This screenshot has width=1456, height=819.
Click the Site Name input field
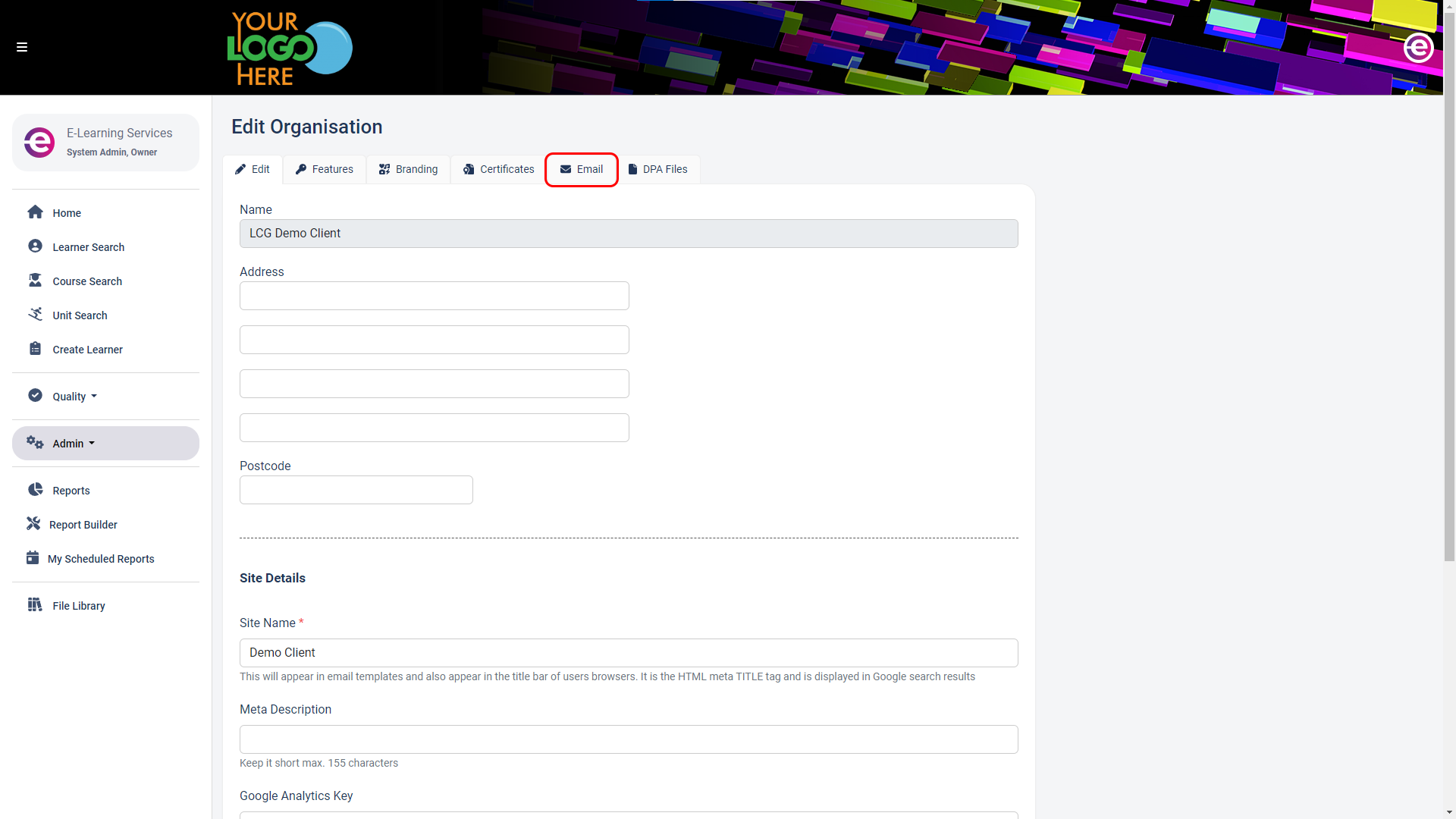click(x=629, y=653)
